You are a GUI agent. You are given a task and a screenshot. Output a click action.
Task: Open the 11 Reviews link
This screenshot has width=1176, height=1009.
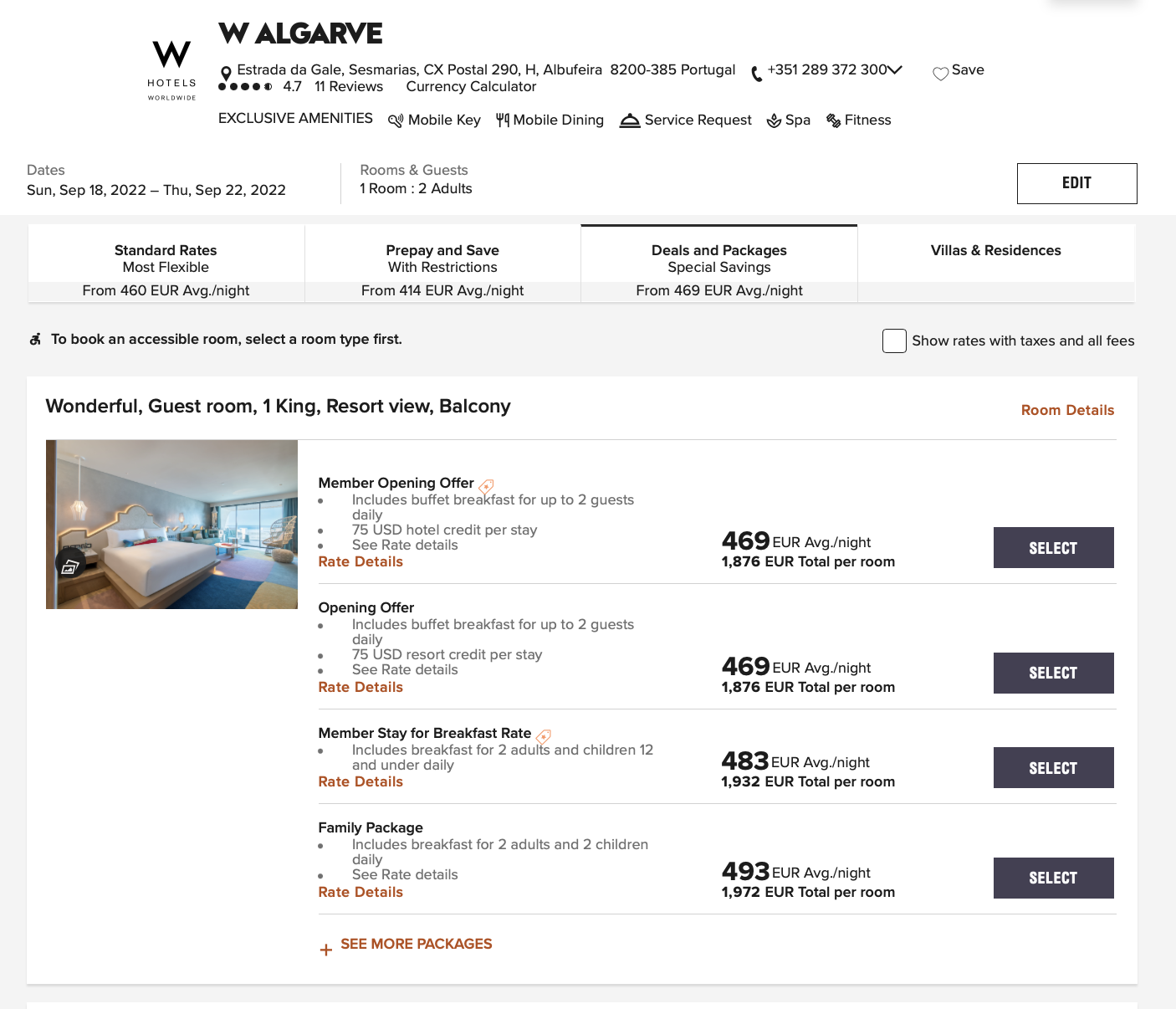(349, 86)
